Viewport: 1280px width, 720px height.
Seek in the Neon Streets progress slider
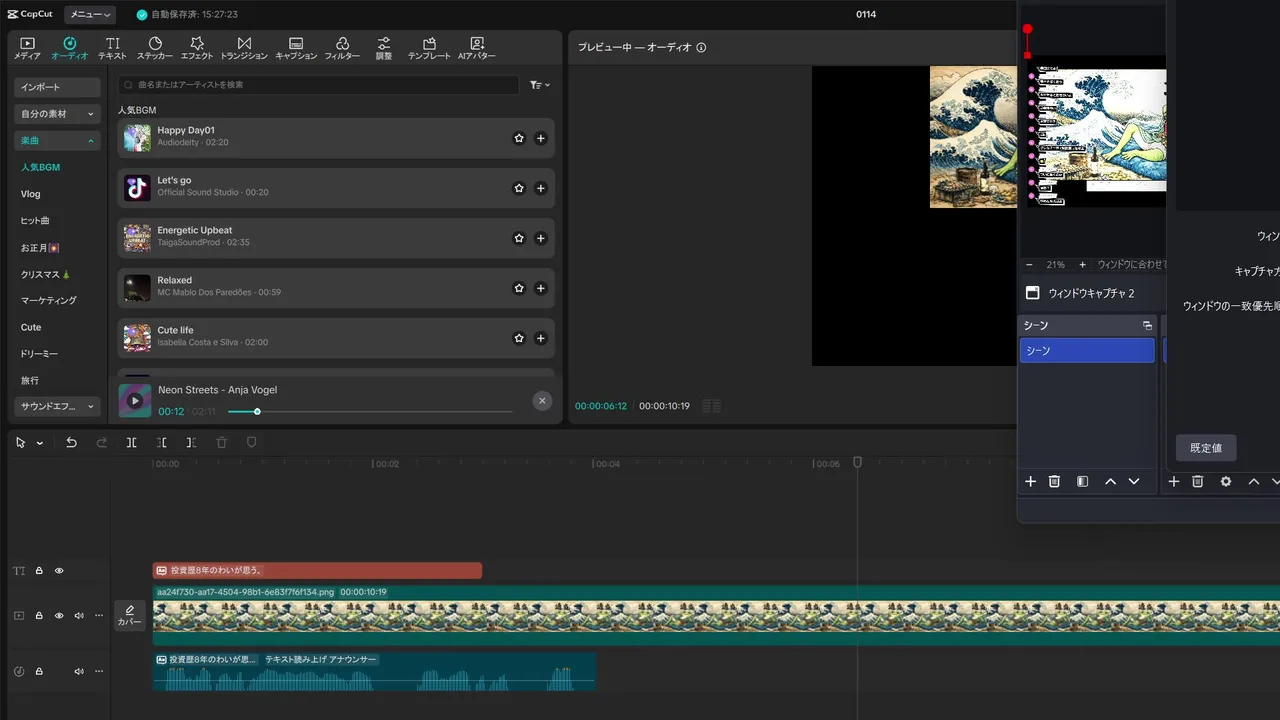pos(370,411)
